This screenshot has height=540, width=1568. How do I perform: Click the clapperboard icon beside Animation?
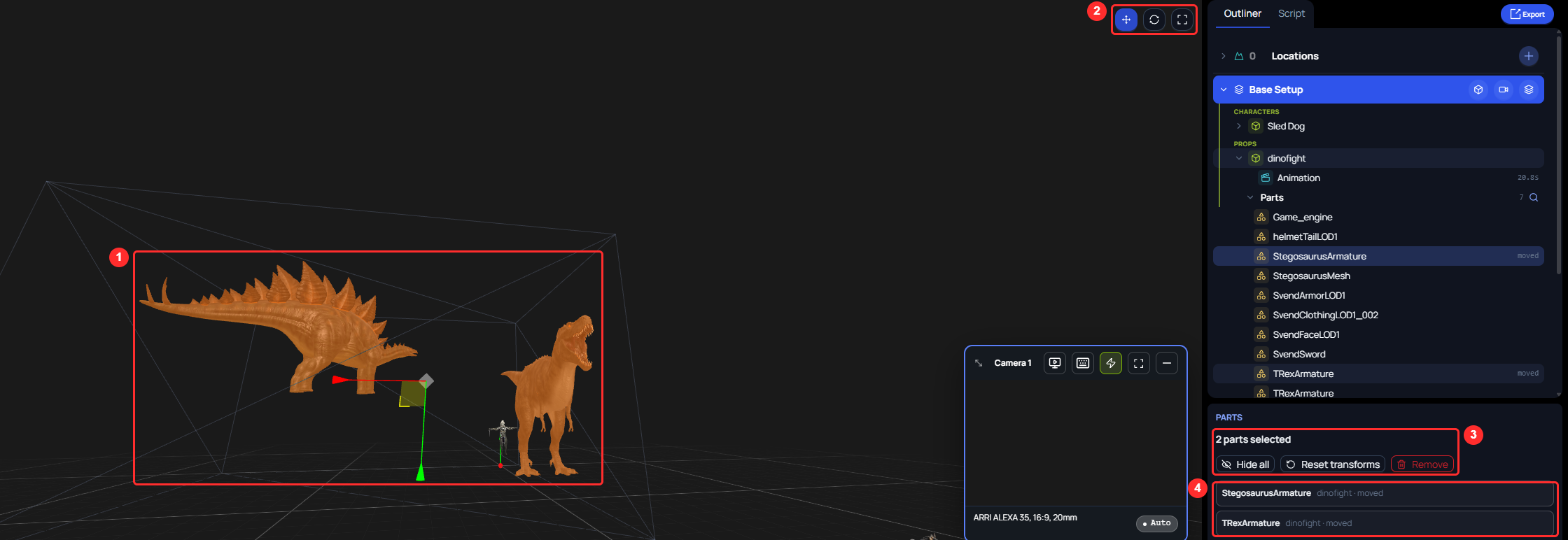(1266, 178)
